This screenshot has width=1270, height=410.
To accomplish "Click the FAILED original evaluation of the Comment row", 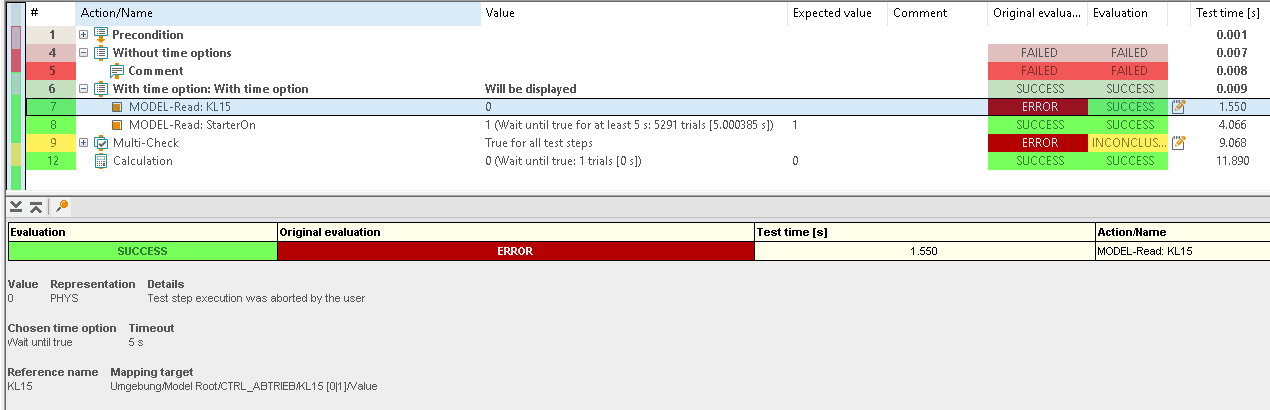I will point(1039,71).
